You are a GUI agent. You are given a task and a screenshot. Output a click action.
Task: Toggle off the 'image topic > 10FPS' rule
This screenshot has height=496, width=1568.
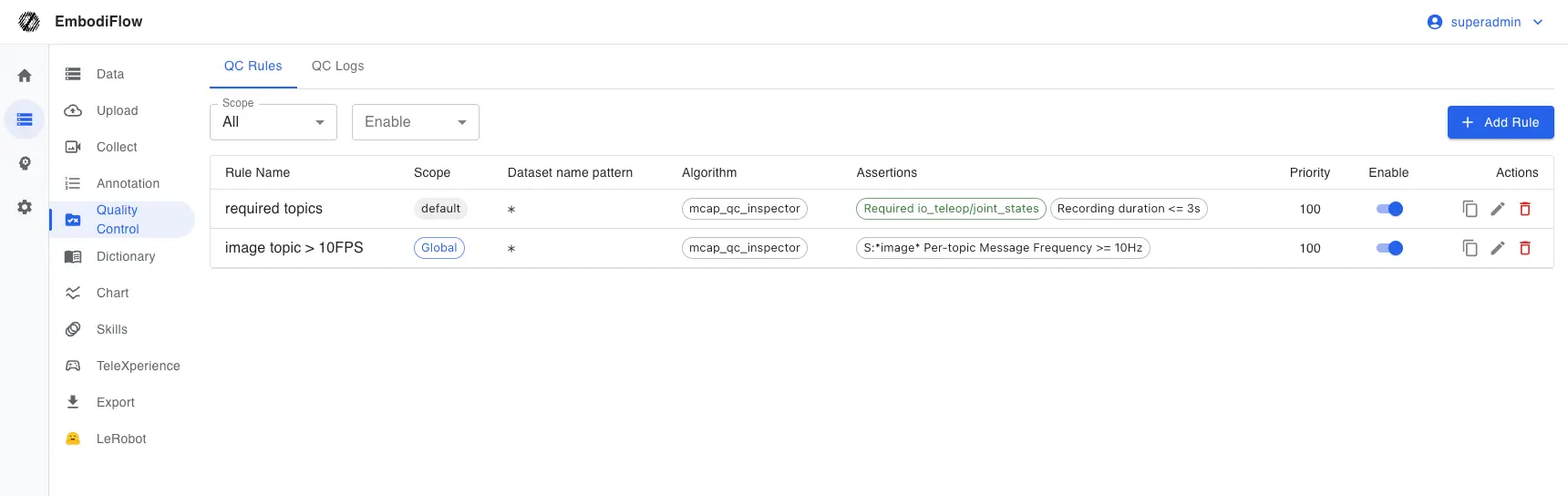coord(1389,248)
